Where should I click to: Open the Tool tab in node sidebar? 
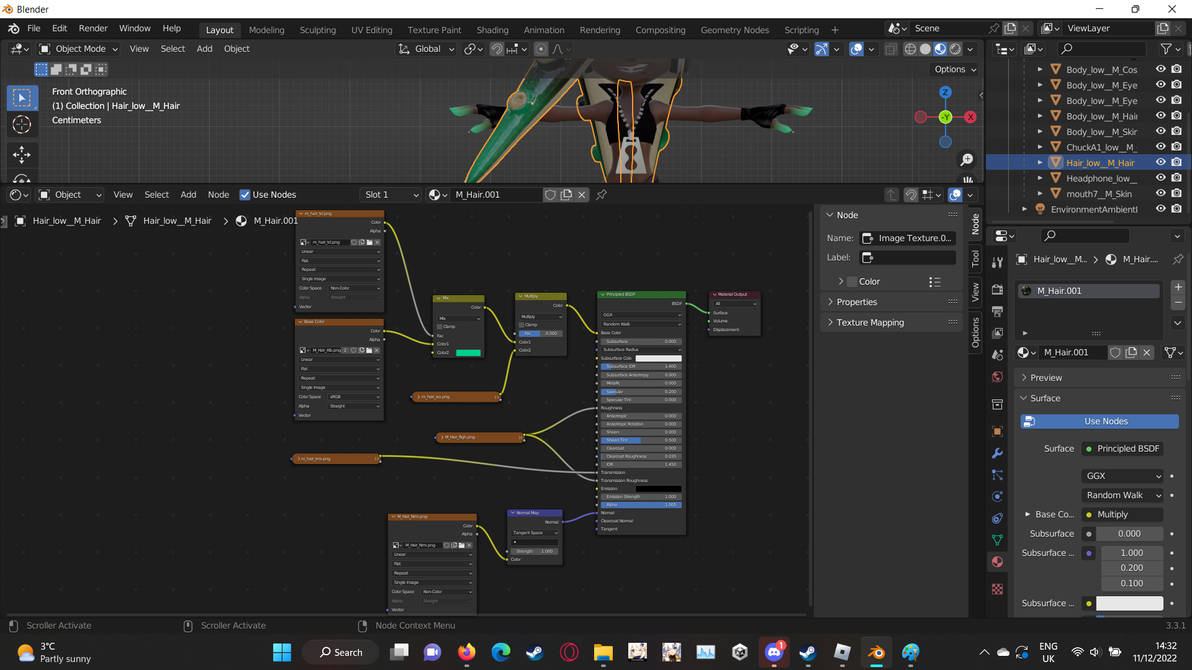[975, 259]
